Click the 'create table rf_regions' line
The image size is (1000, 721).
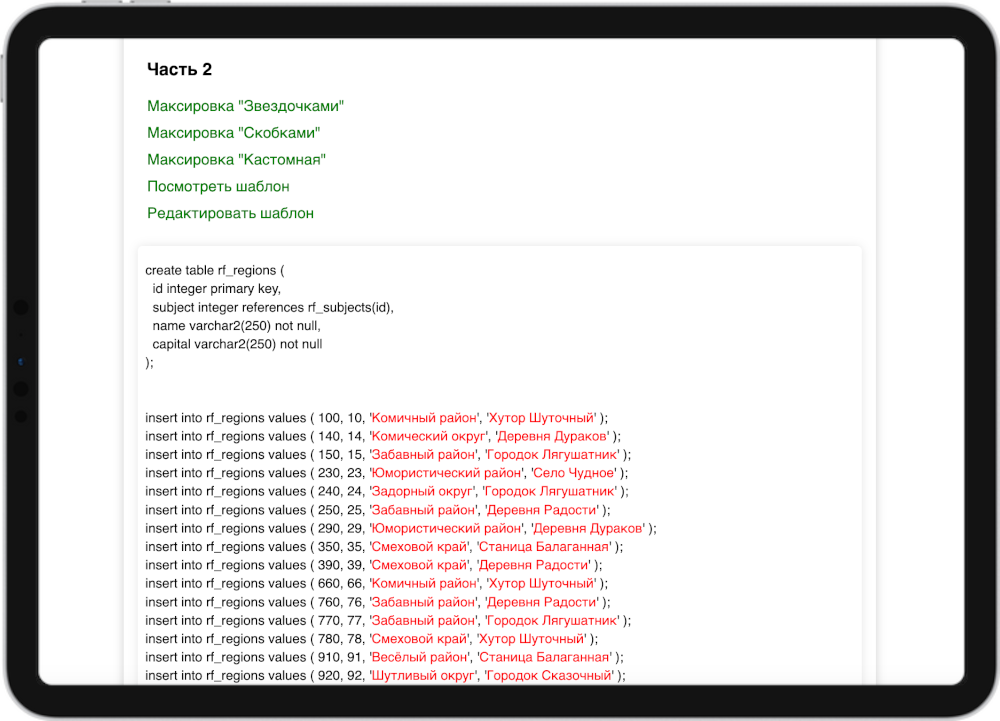point(215,270)
